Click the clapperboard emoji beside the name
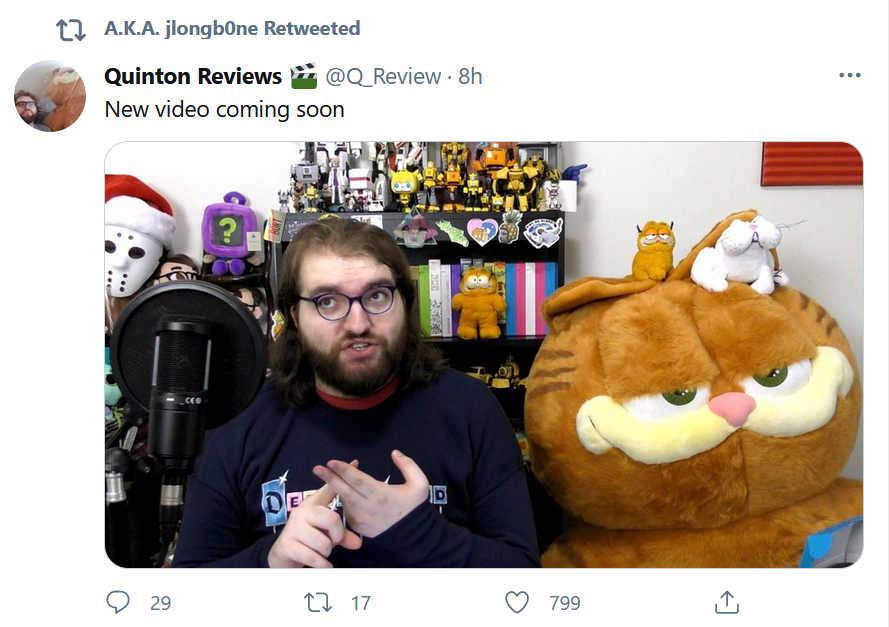 pos(303,76)
